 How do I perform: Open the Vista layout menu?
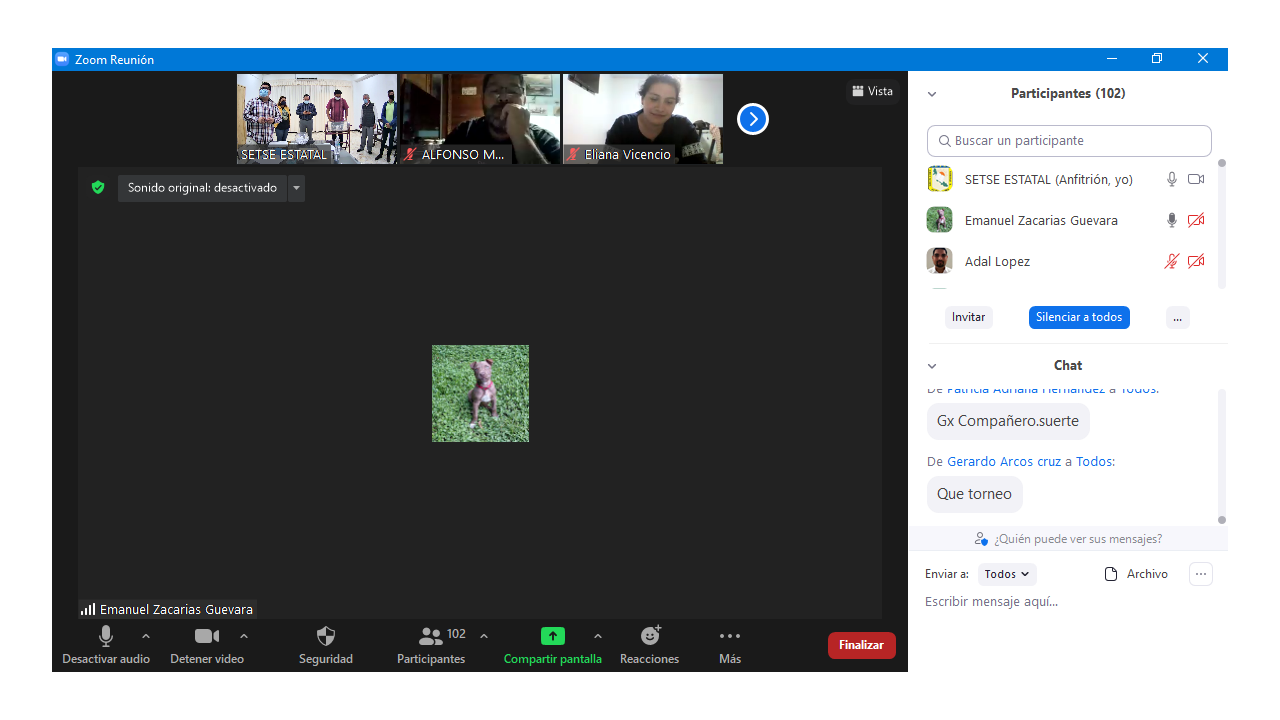(x=872, y=91)
